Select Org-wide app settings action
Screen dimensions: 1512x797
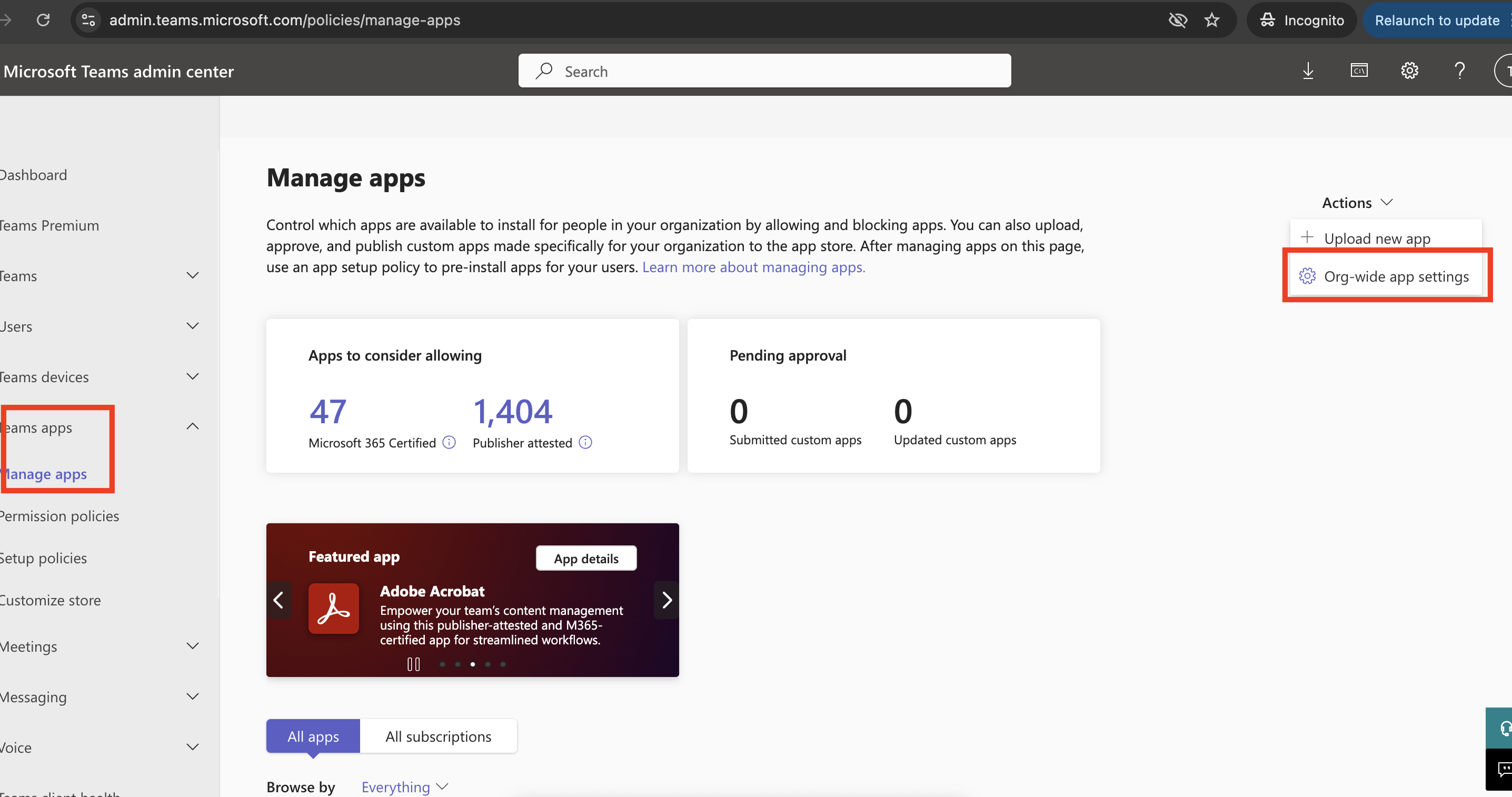point(1396,276)
